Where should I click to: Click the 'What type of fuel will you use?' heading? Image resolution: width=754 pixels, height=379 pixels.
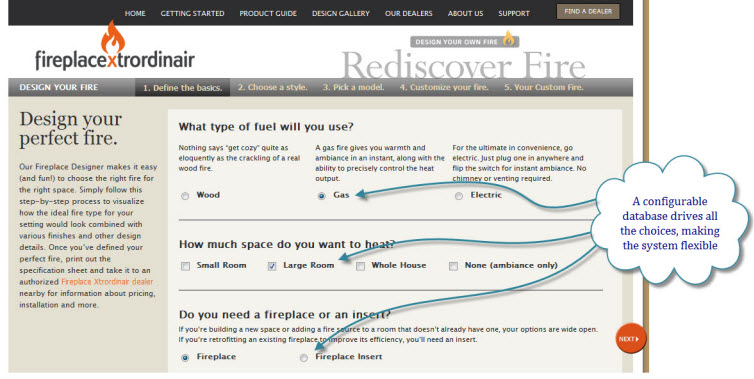point(266,127)
